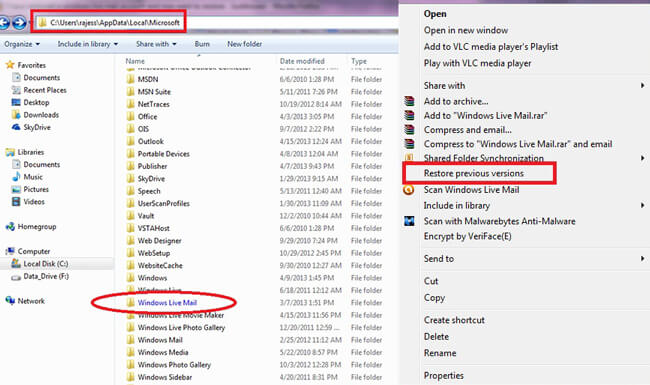Select the Windows Sidebar folder
The height and width of the screenshot is (385, 650).
point(165,377)
